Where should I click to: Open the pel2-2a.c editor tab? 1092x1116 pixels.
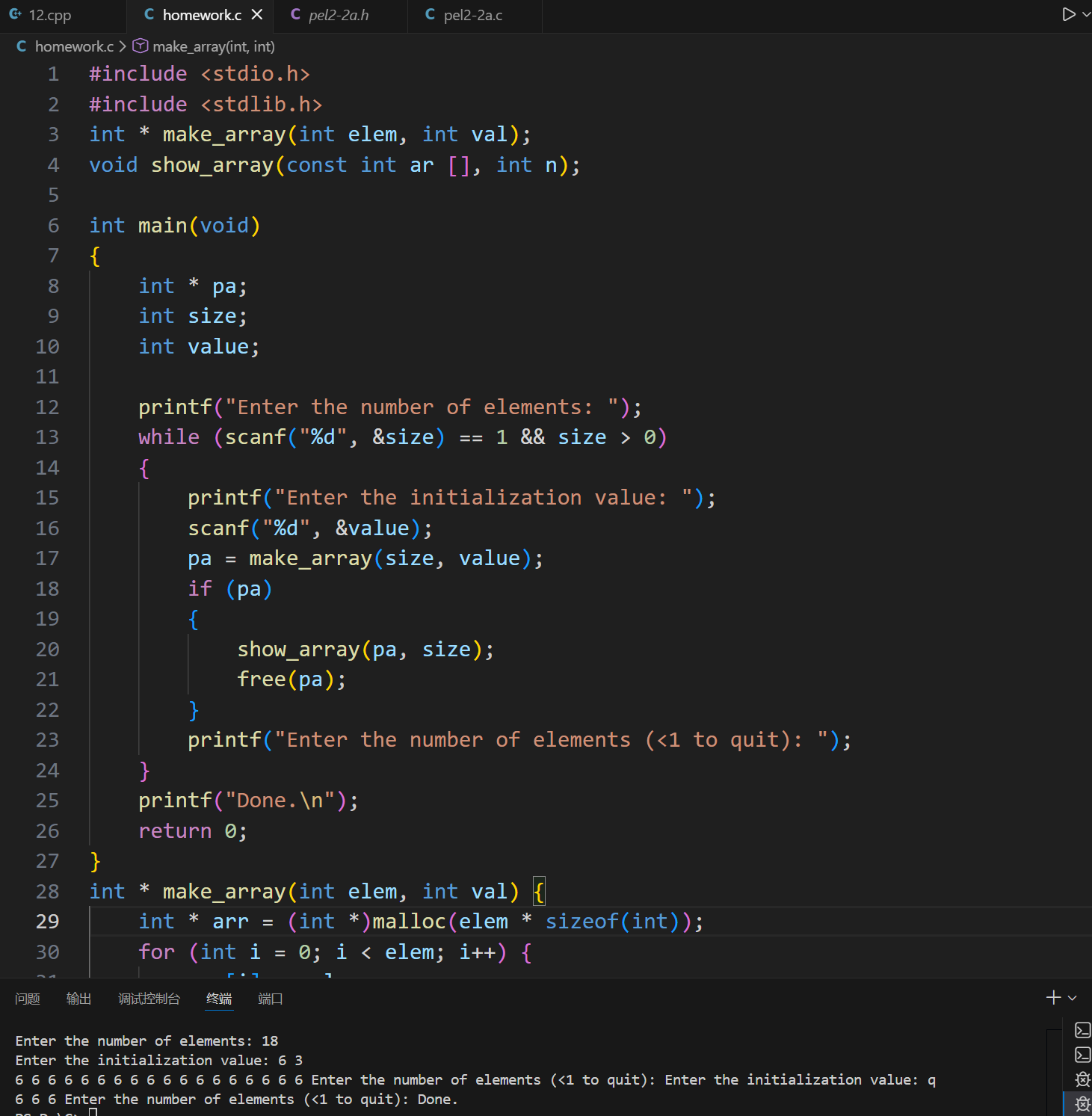pos(473,15)
